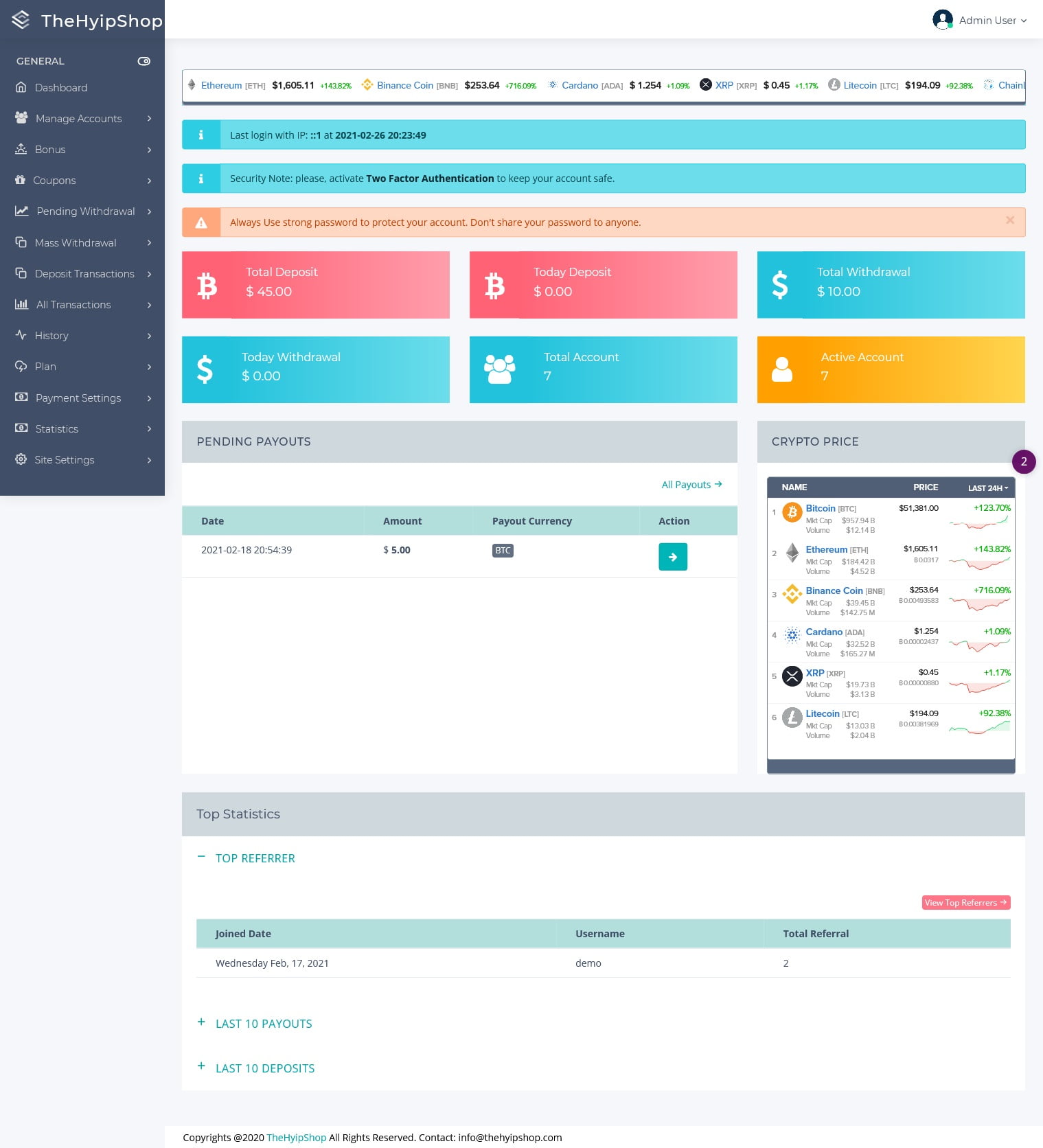
Task: Expand the Coupons submenu chevron
Action: [149, 181]
